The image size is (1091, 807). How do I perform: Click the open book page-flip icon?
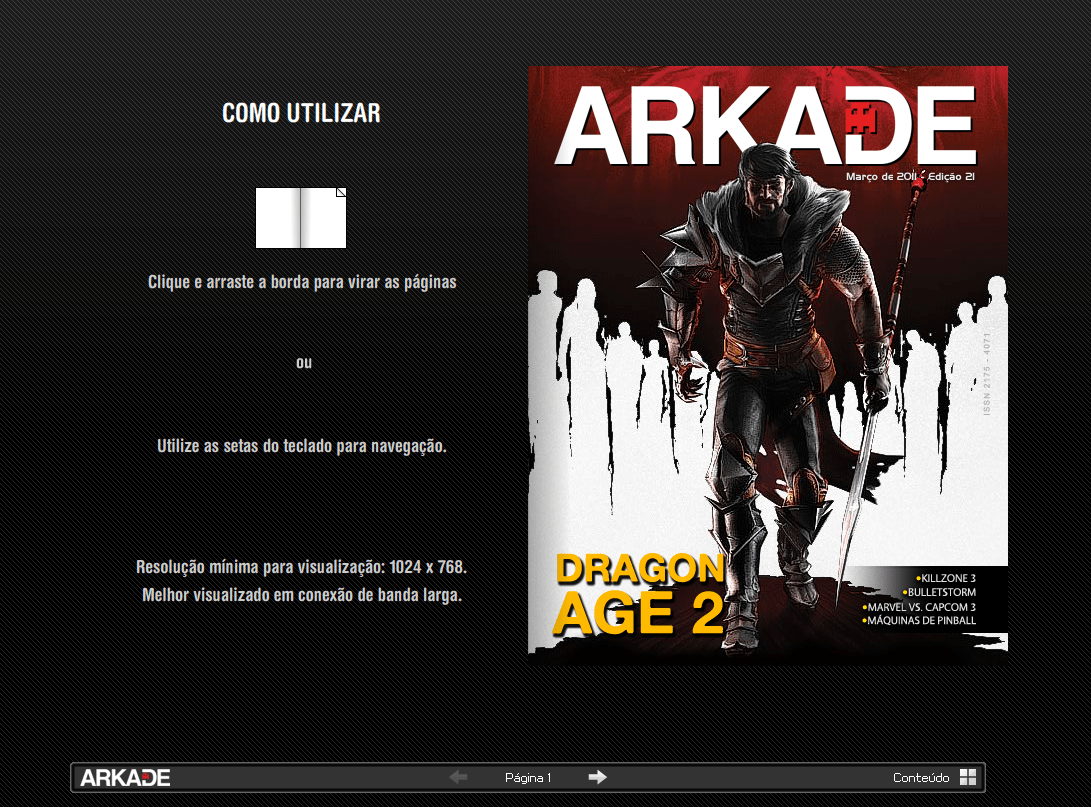point(300,218)
